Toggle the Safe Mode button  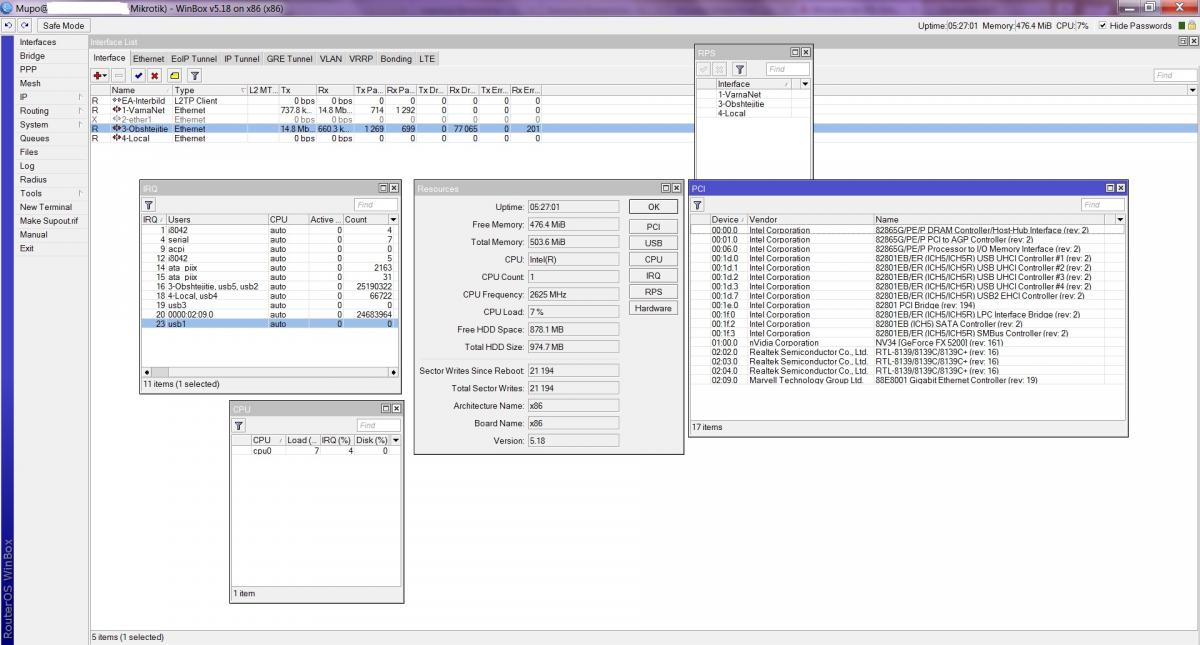point(64,25)
